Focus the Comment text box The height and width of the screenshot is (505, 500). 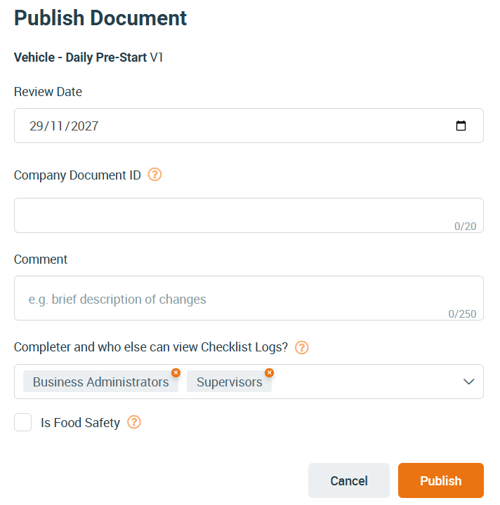click(x=249, y=298)
